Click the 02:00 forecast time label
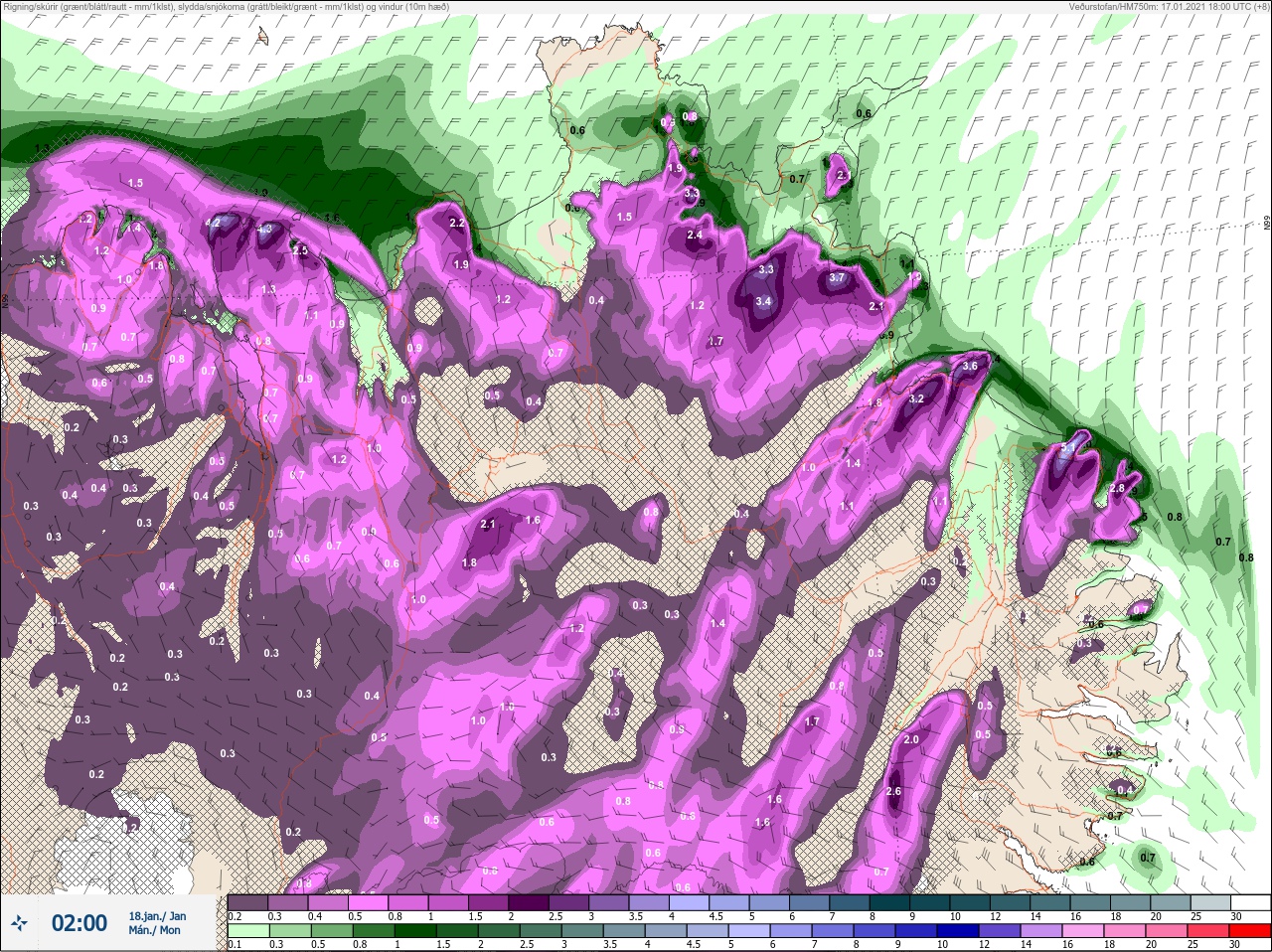This screenshot has height=952, width=1272. 79,923
